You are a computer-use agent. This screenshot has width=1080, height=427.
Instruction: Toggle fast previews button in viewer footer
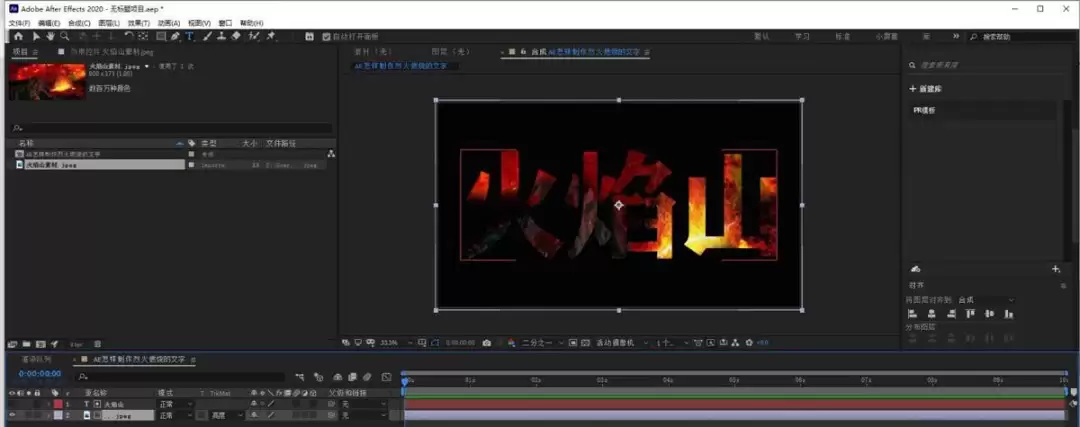712,342
